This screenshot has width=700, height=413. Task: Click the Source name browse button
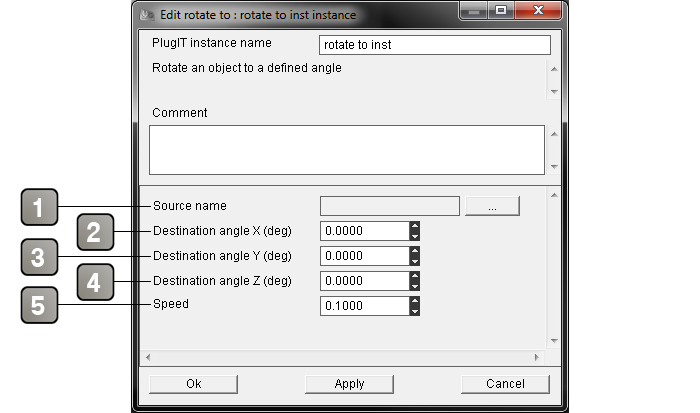pos(492,206)
